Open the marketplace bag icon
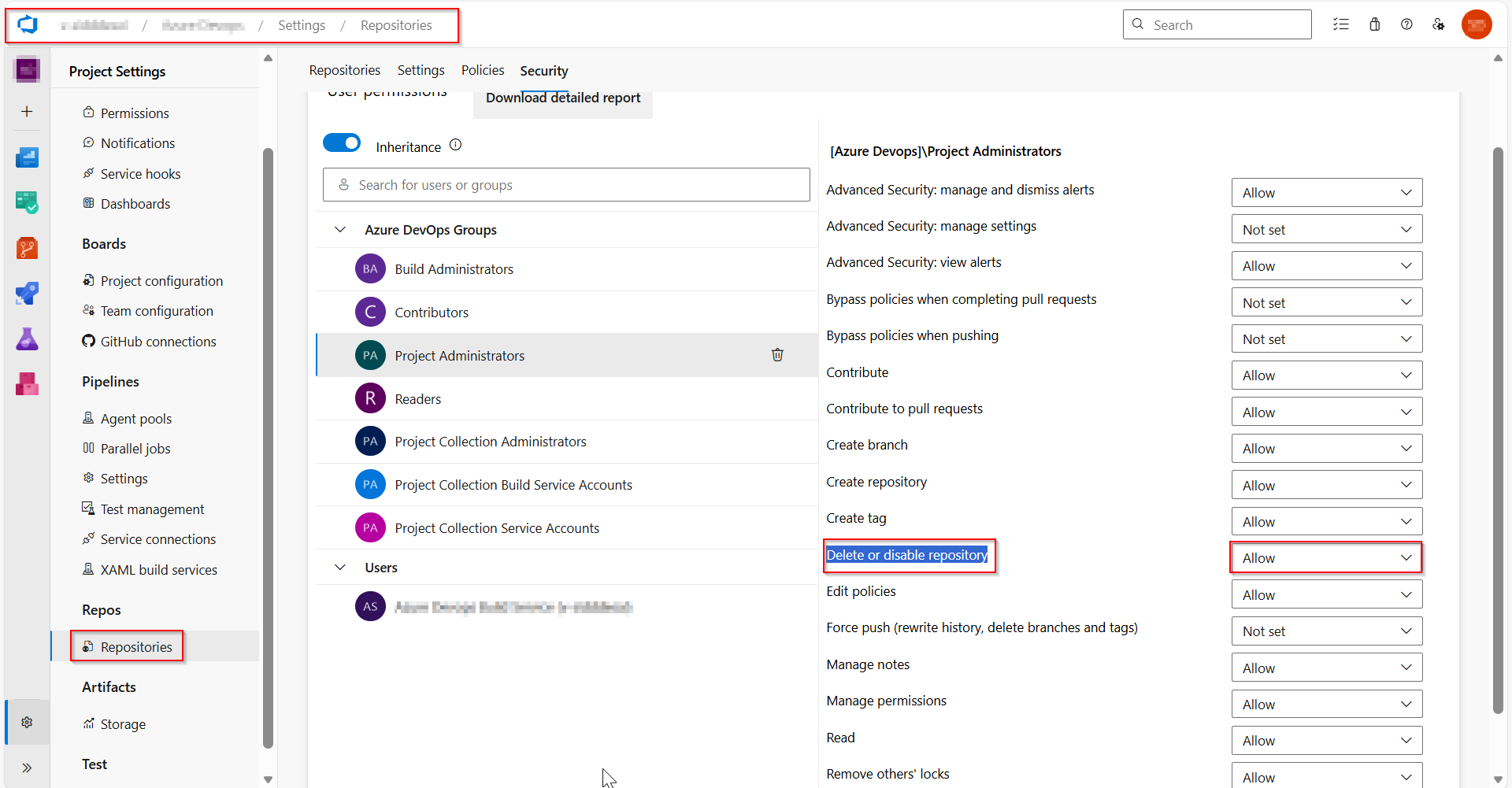 click(x=1375, y=24)
